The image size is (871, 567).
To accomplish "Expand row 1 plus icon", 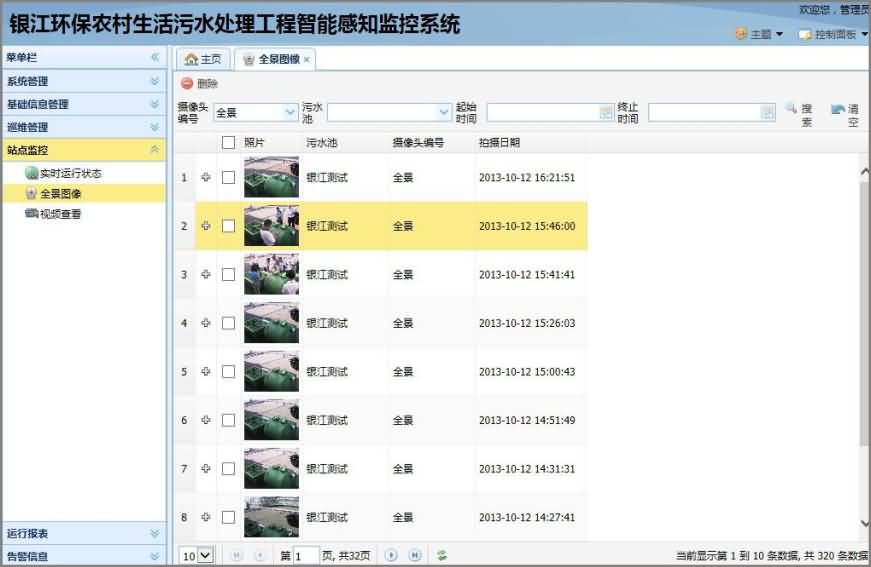I will coord(207,178).
